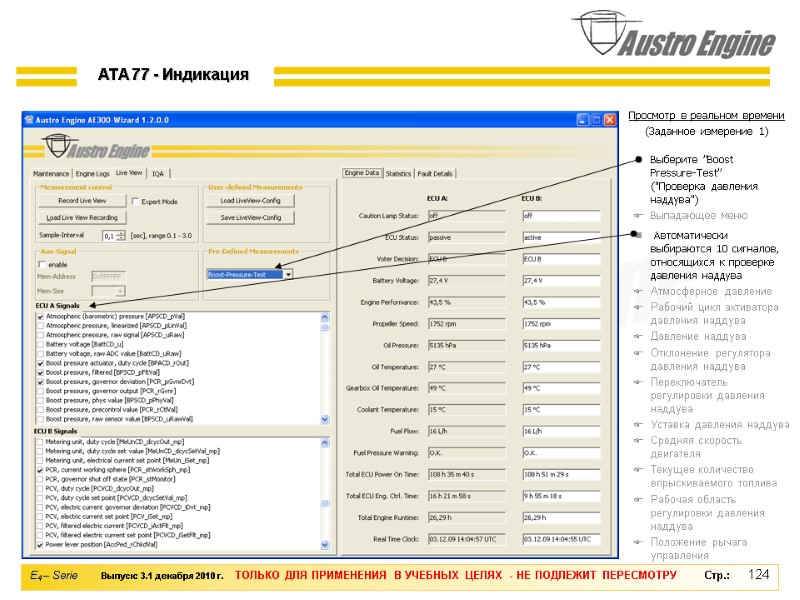Screen dimensions: 800x600
Task: Open the Statistics tab
Action: (x=398, y=173)
